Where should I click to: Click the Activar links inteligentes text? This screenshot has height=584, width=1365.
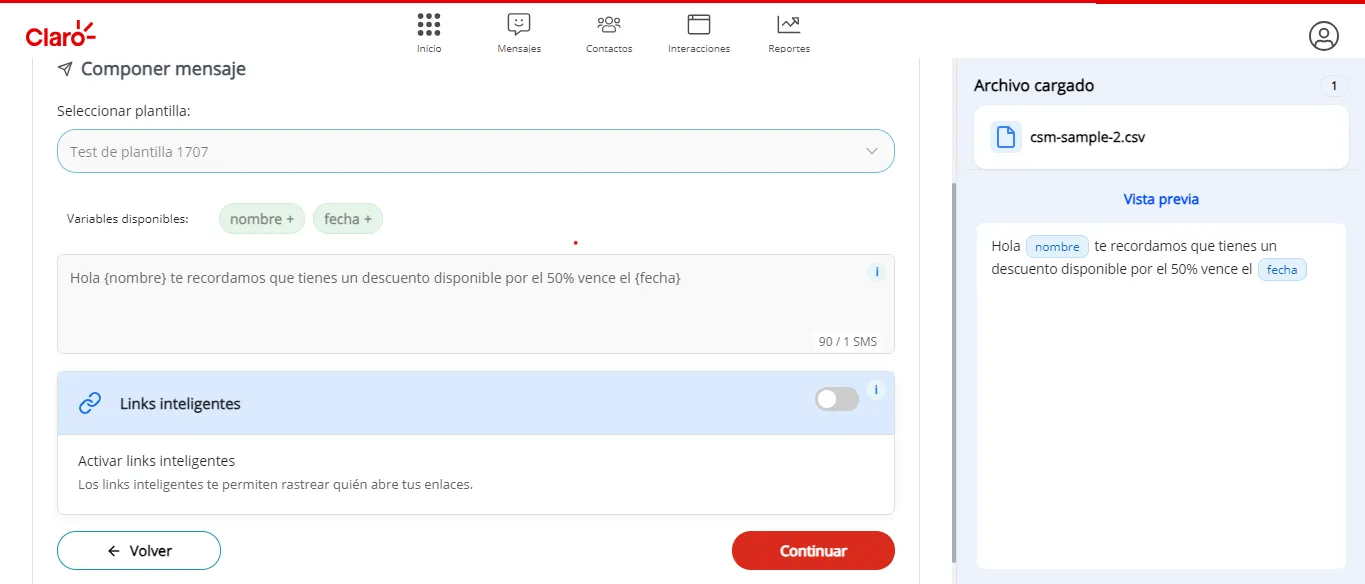tap(156, 461)
